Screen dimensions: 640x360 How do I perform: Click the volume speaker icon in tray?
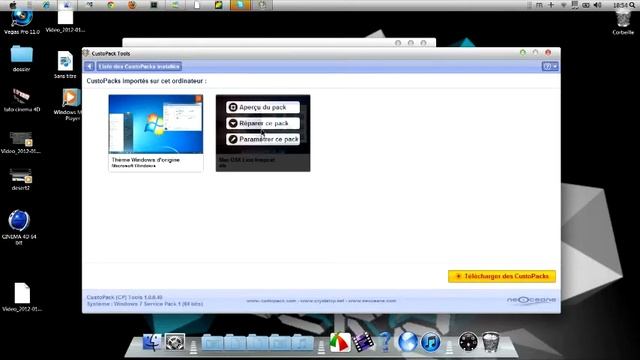(x=597, y=5)
